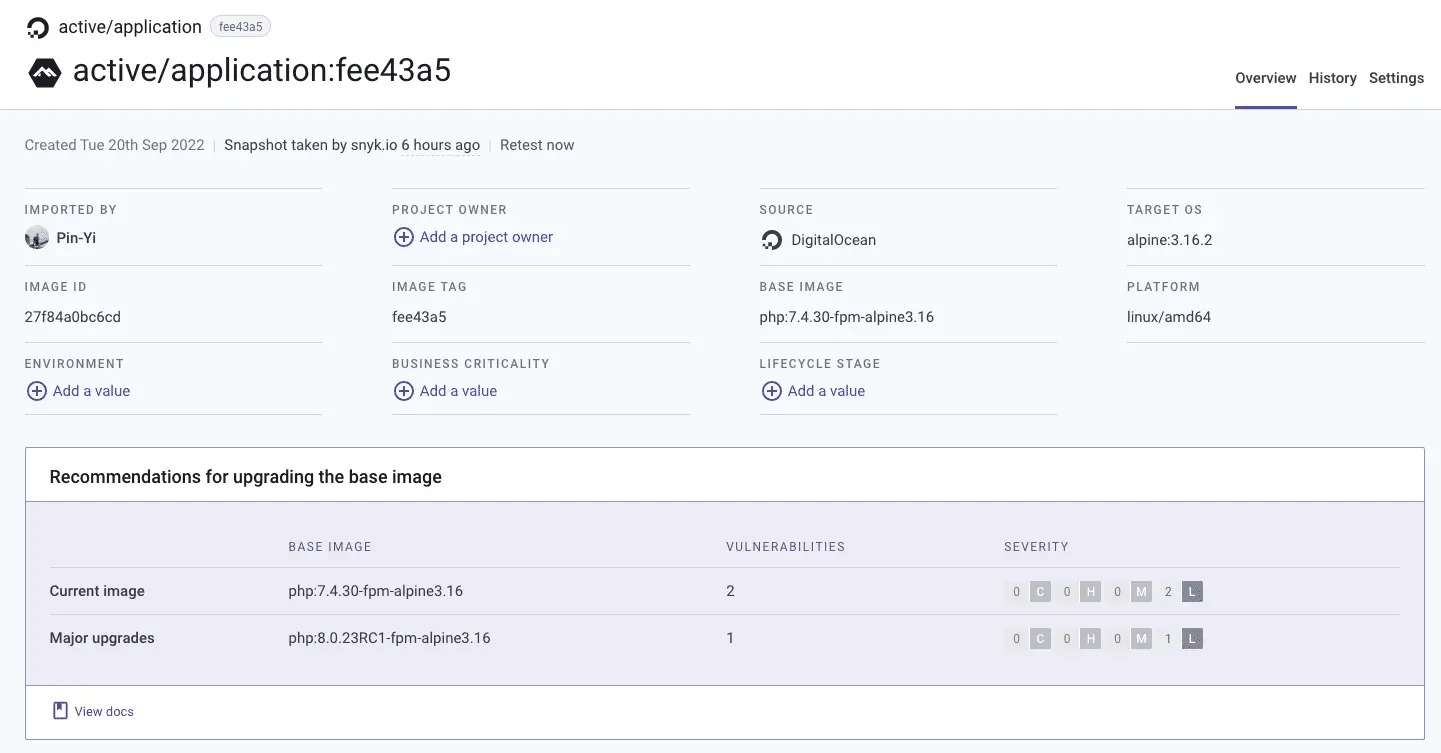The image size is (1441, 753).
Task: Click the plus icon under Business Criticality
Action: pyautogui.click(x=403, y=391)
